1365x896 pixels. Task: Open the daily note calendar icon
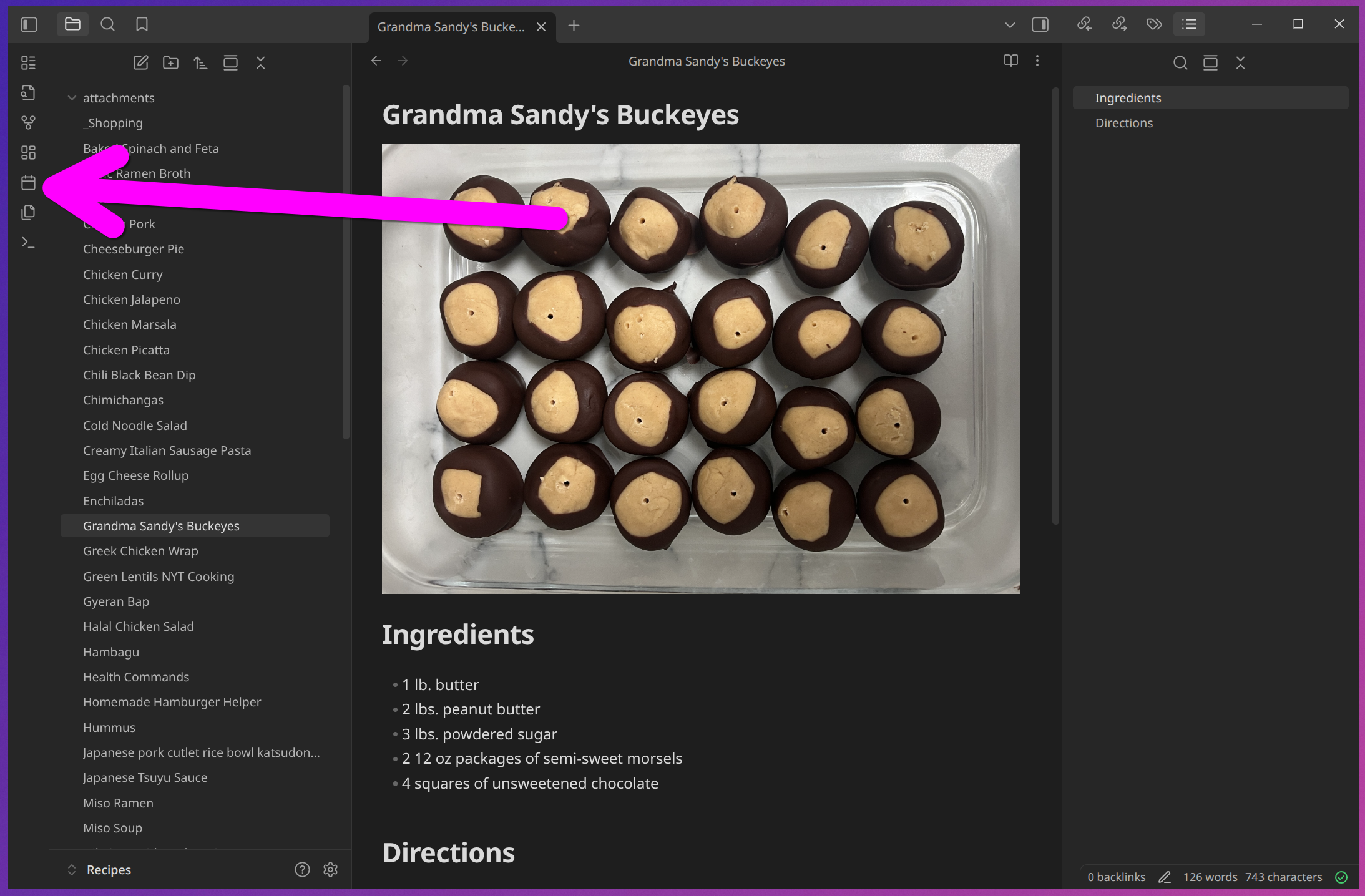pos(28,183)
